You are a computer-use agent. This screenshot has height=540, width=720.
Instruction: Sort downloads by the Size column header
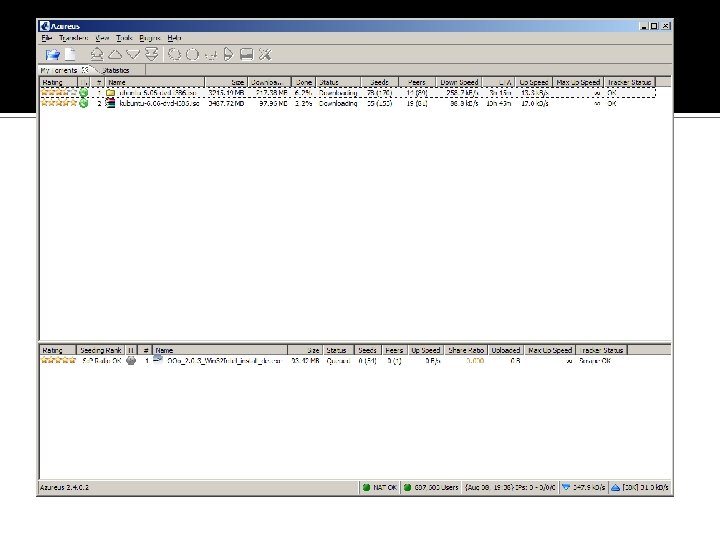226,82
